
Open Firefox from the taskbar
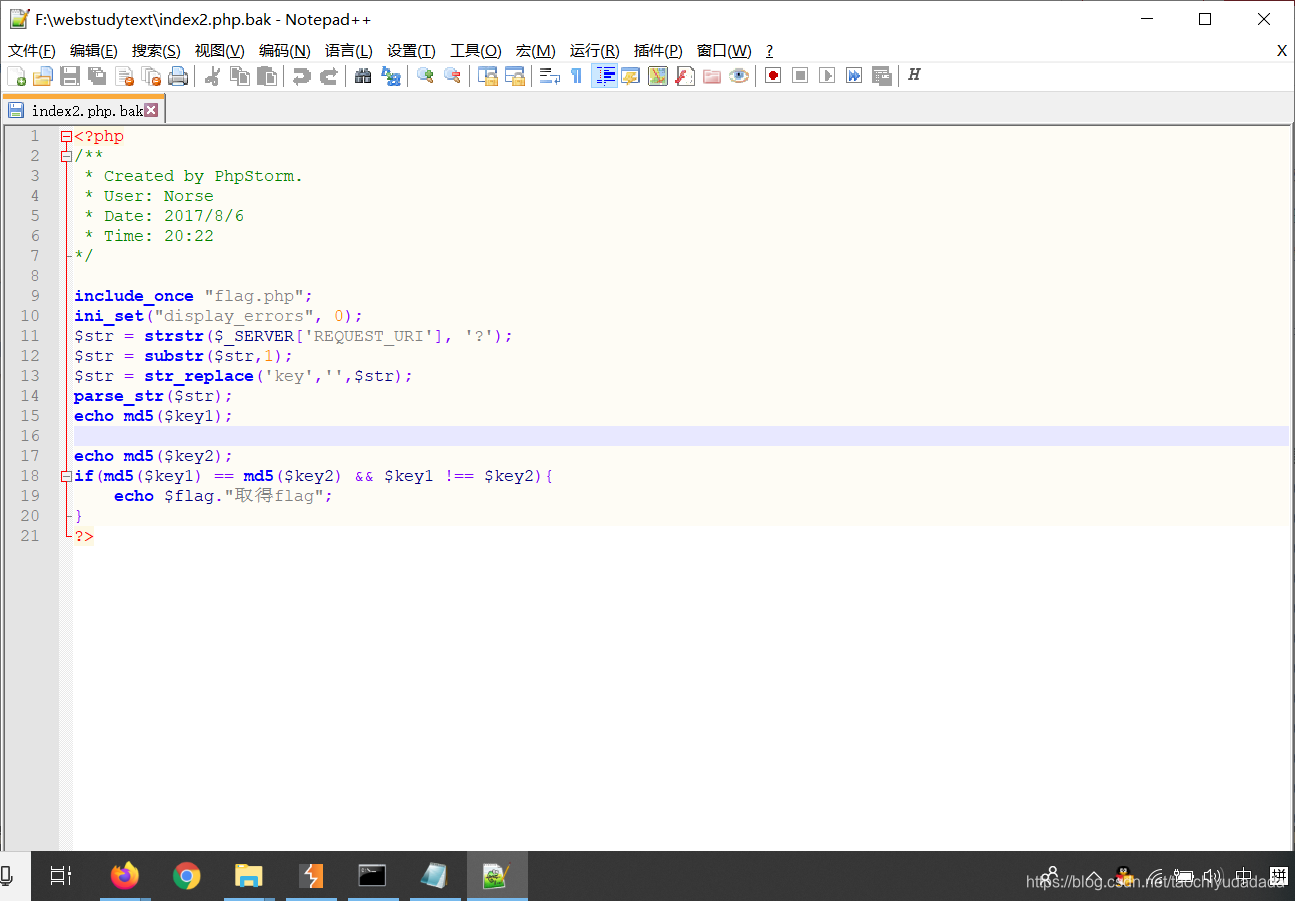(x=125, y=876)
